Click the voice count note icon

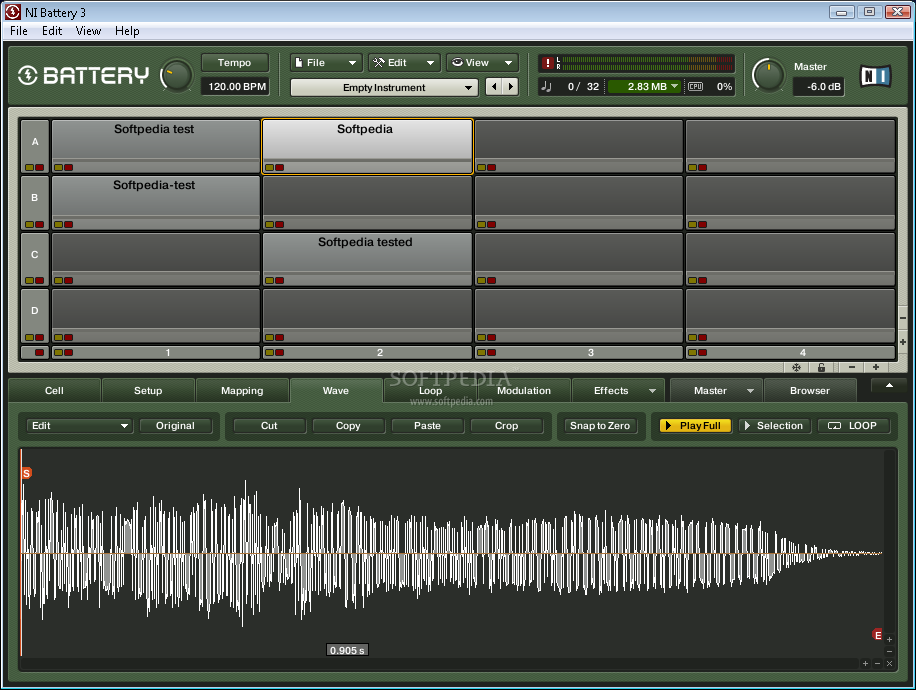546,86
